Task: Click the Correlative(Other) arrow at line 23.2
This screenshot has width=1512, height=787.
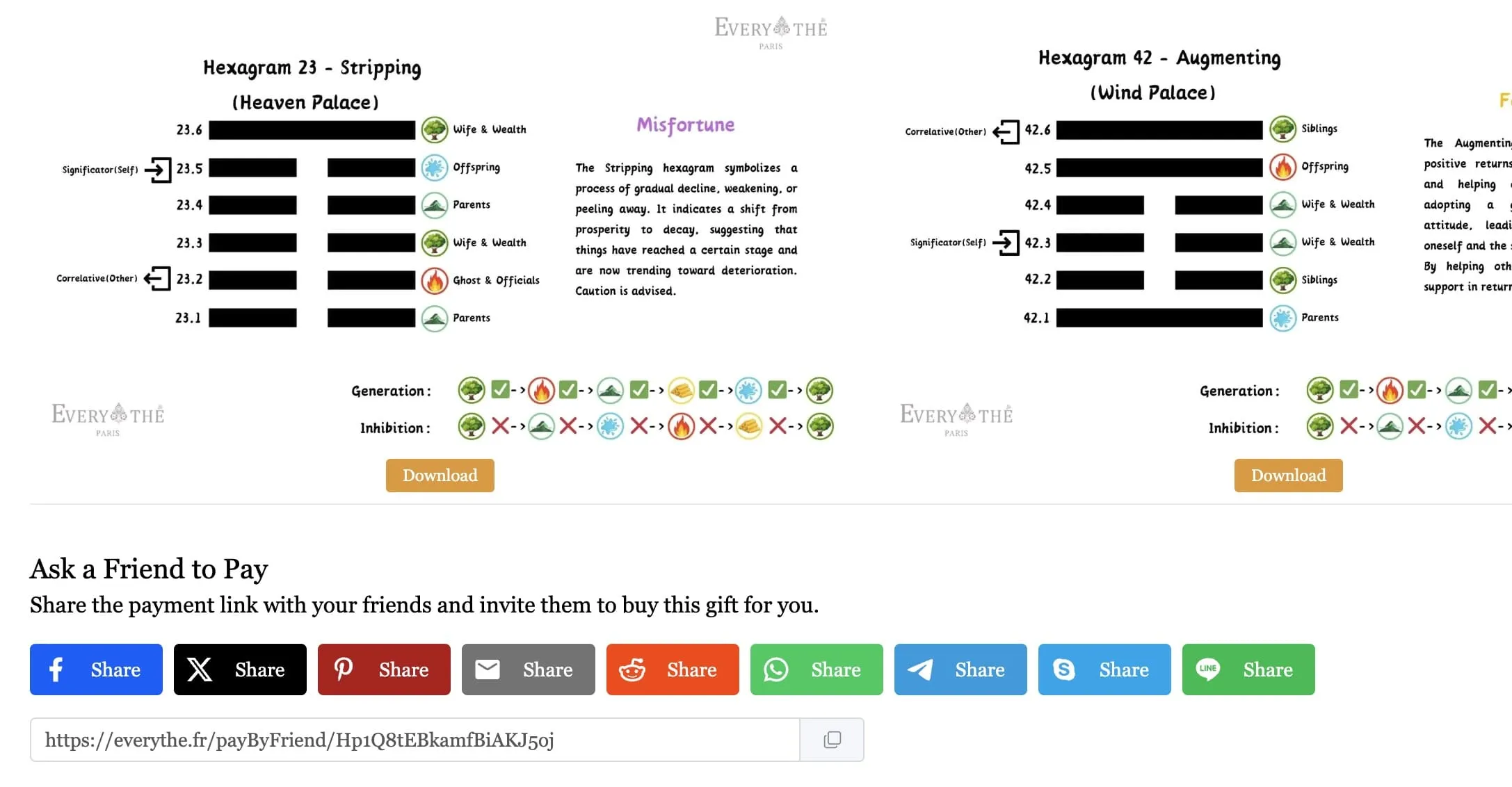Action: tap(158, 278)
